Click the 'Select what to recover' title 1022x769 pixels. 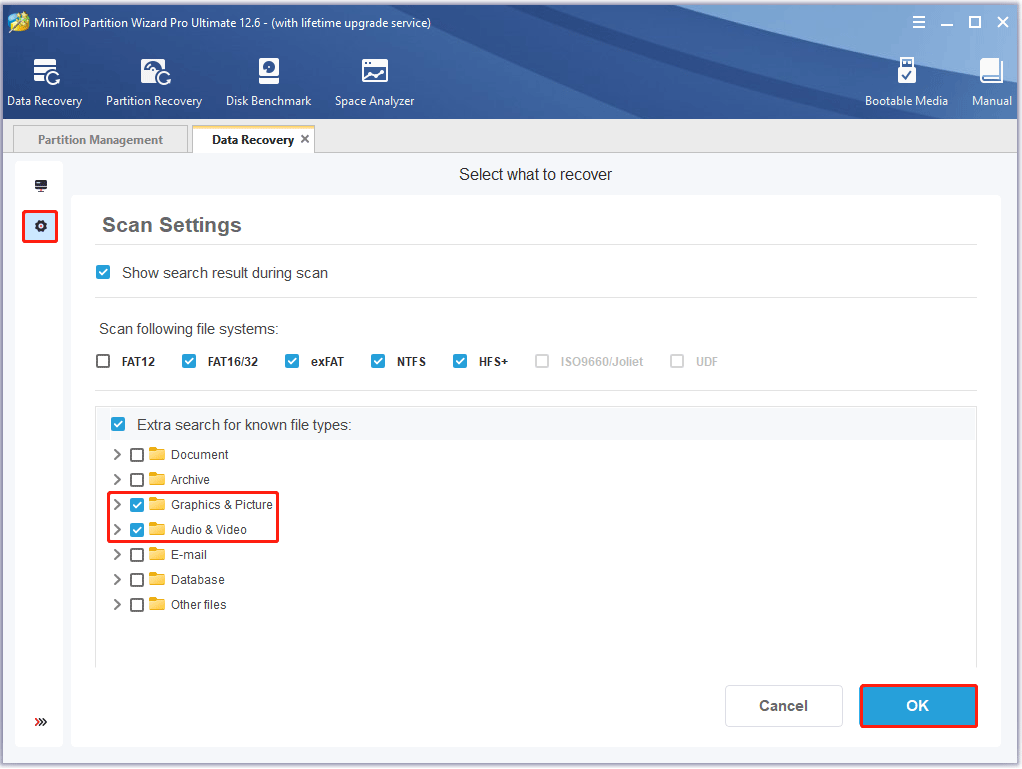[x=535, y=174]
